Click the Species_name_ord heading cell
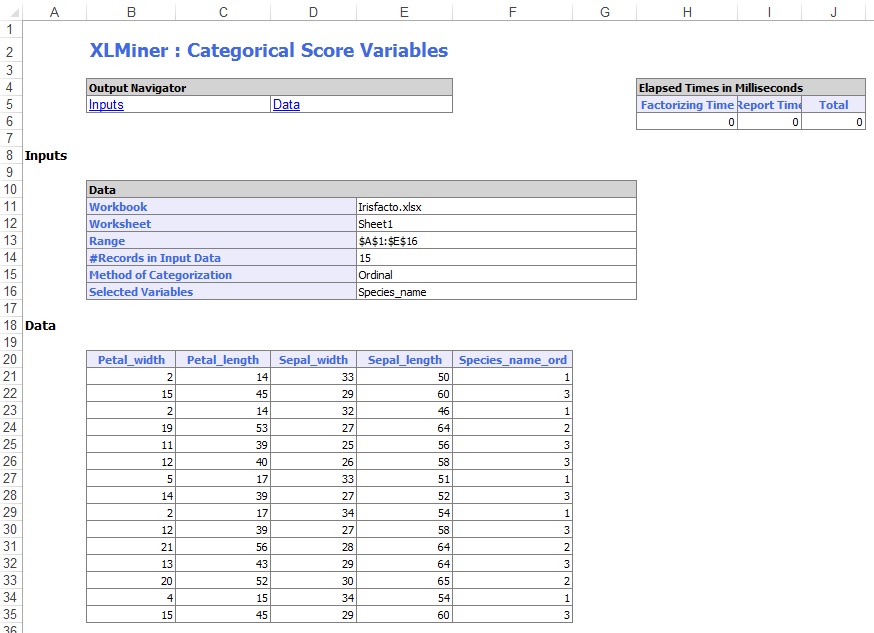Image resolution: width=874 pixels, height=633 pixels. pos(512,360)
